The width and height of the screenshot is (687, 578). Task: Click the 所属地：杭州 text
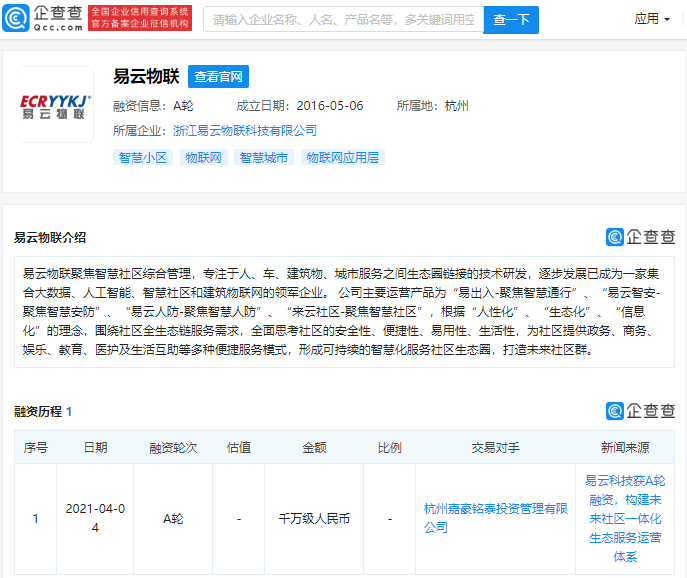pos(432,106)
